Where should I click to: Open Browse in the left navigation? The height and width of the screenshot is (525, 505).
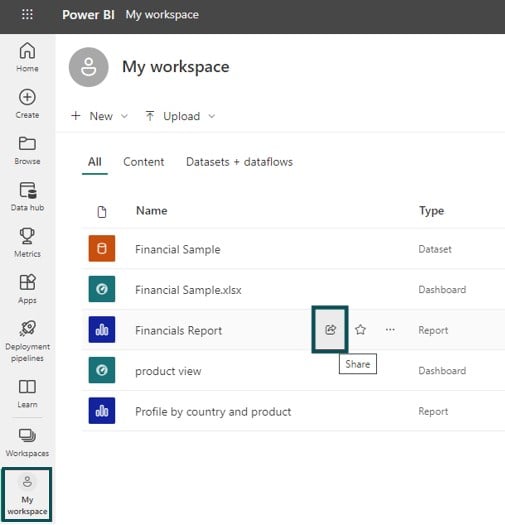(27, 150)
